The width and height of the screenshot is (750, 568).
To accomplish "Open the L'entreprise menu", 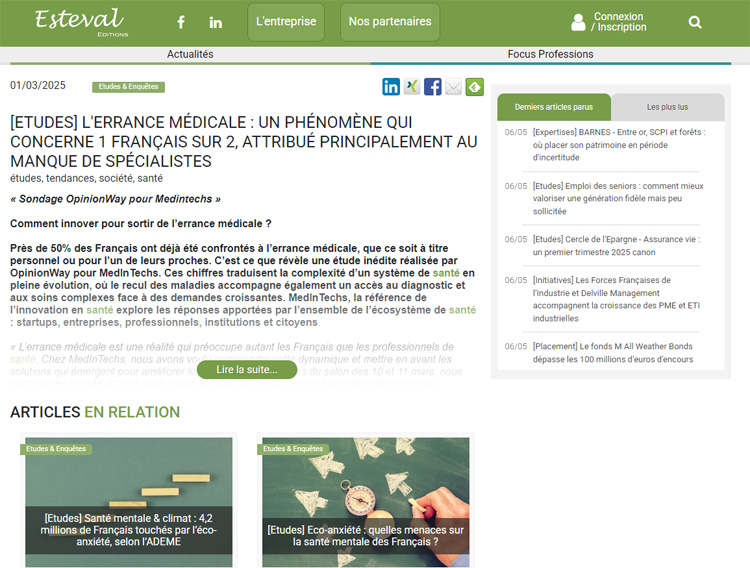I will [286, 22].
